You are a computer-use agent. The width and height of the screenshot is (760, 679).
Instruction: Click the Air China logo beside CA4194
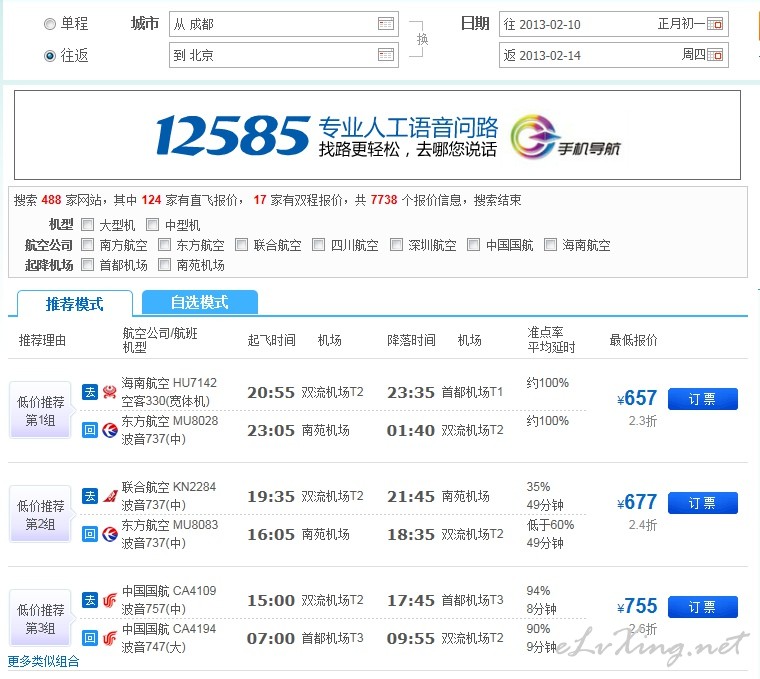click(110, 638)
